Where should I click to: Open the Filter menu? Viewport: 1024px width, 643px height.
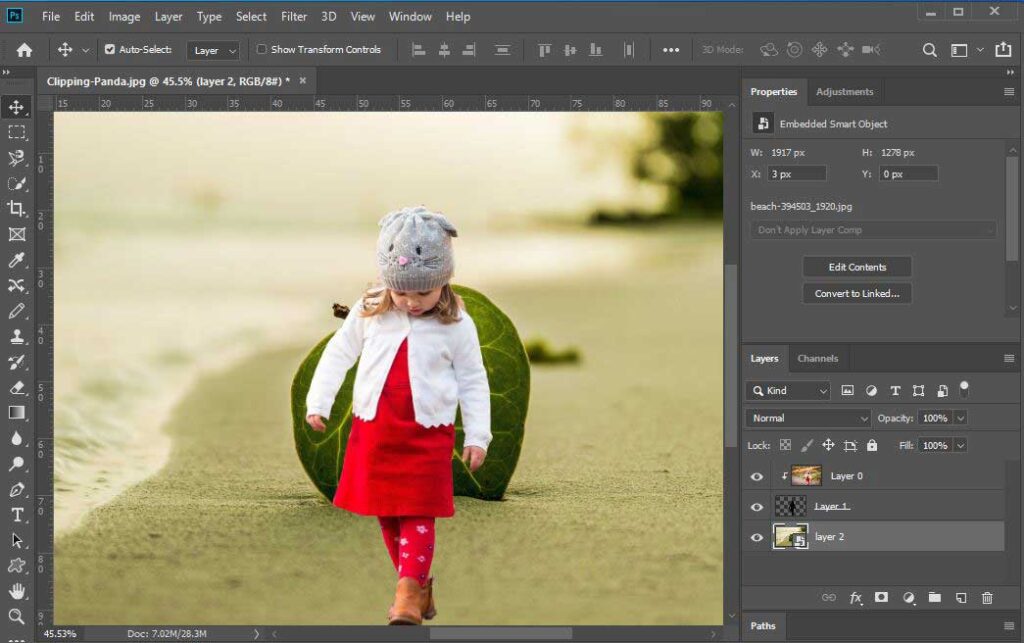point(294,16)
